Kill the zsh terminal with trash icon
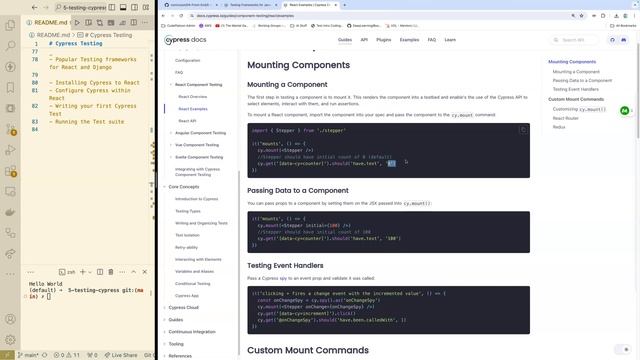640x360 pixels. (111, 272)
